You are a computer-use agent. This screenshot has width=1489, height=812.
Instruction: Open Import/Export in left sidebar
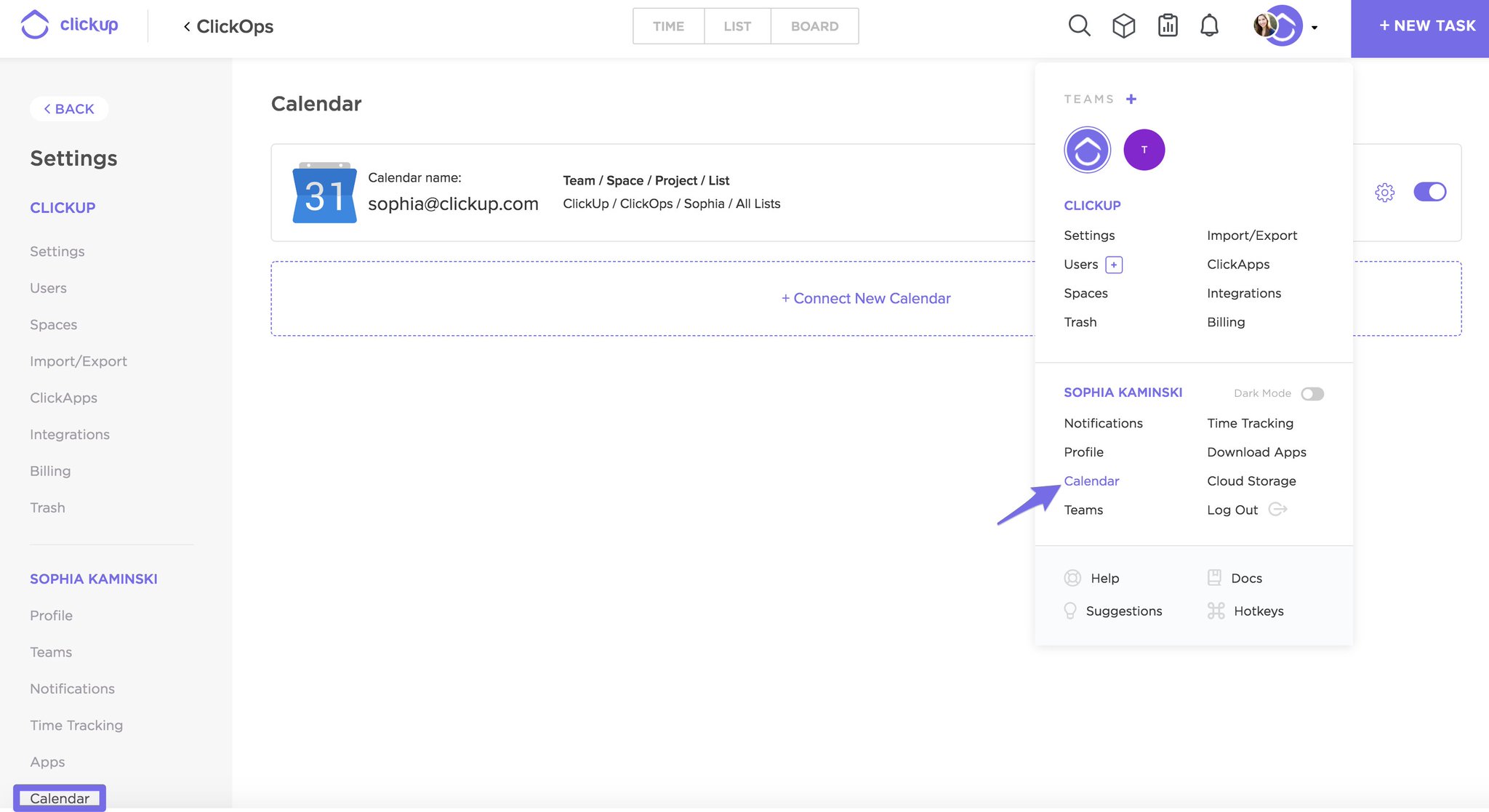tap(79, 361)
